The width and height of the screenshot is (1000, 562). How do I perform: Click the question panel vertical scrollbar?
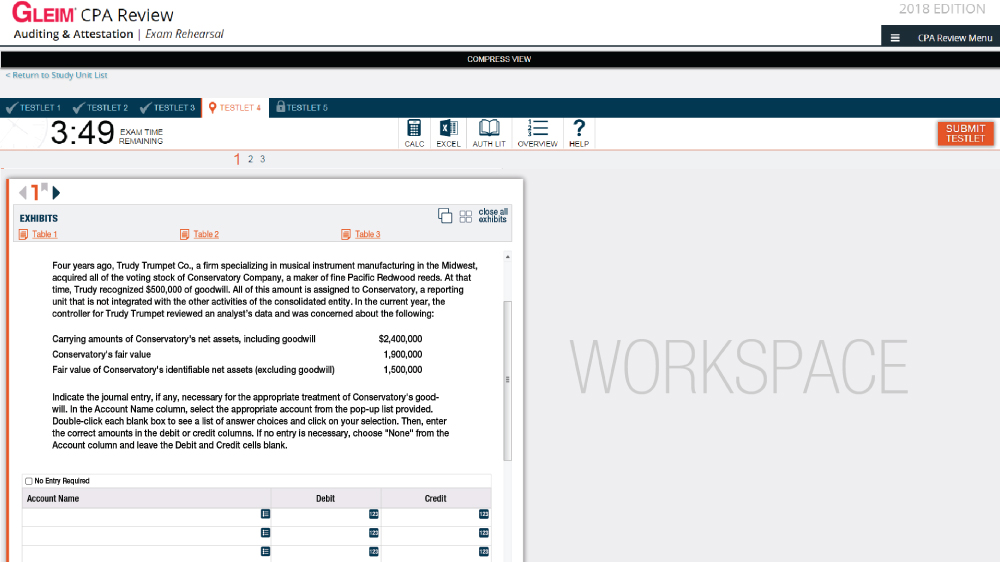[507, 380]
